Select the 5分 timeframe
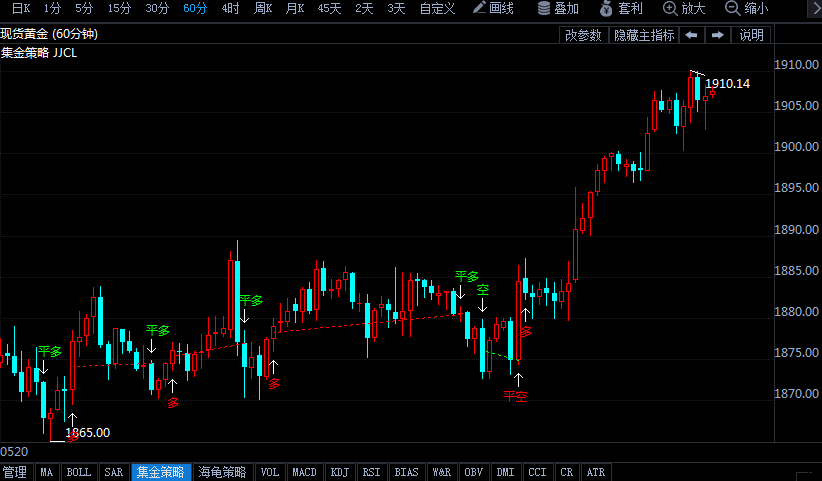 tap(84, 8)
